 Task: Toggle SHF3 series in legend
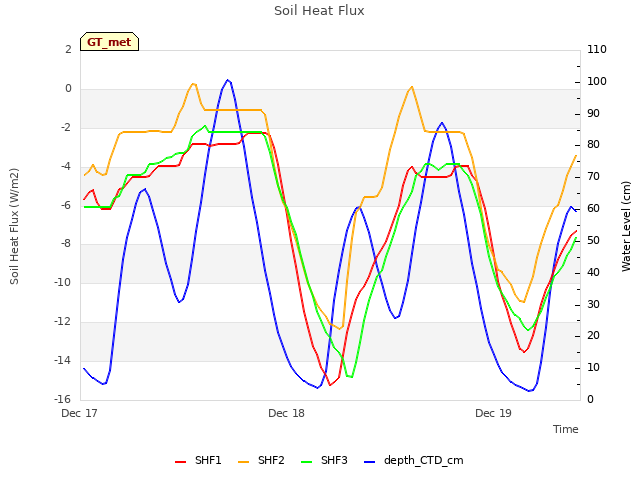click(324, 460)
